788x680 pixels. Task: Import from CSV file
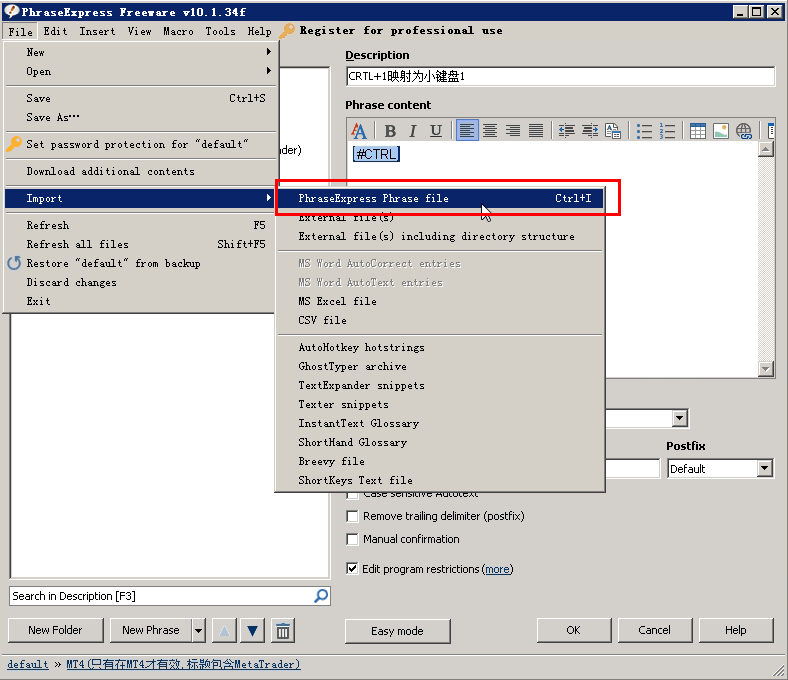pyautogui.click(x=440, y=320)
